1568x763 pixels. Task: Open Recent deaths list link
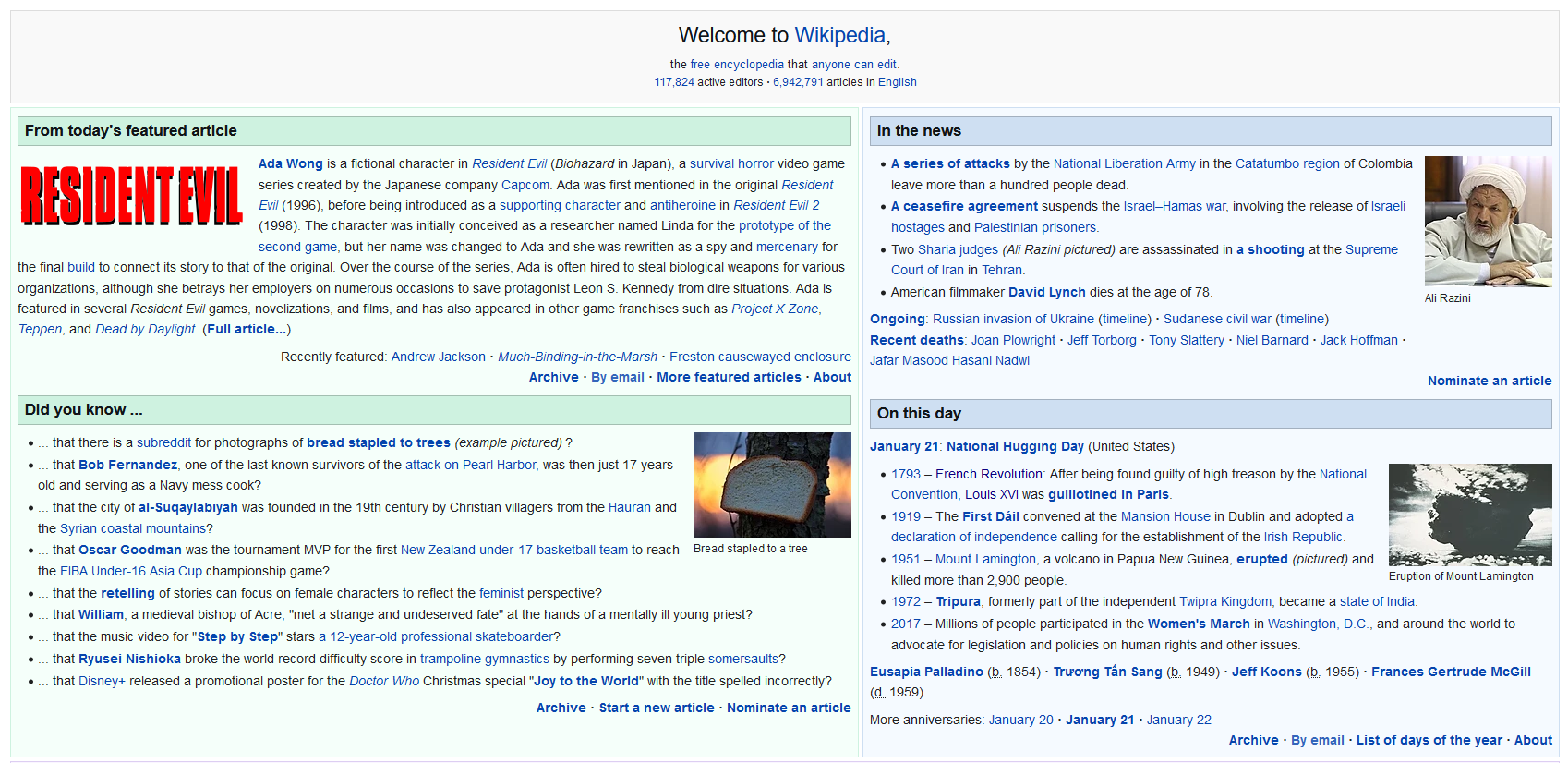(916, 340)
